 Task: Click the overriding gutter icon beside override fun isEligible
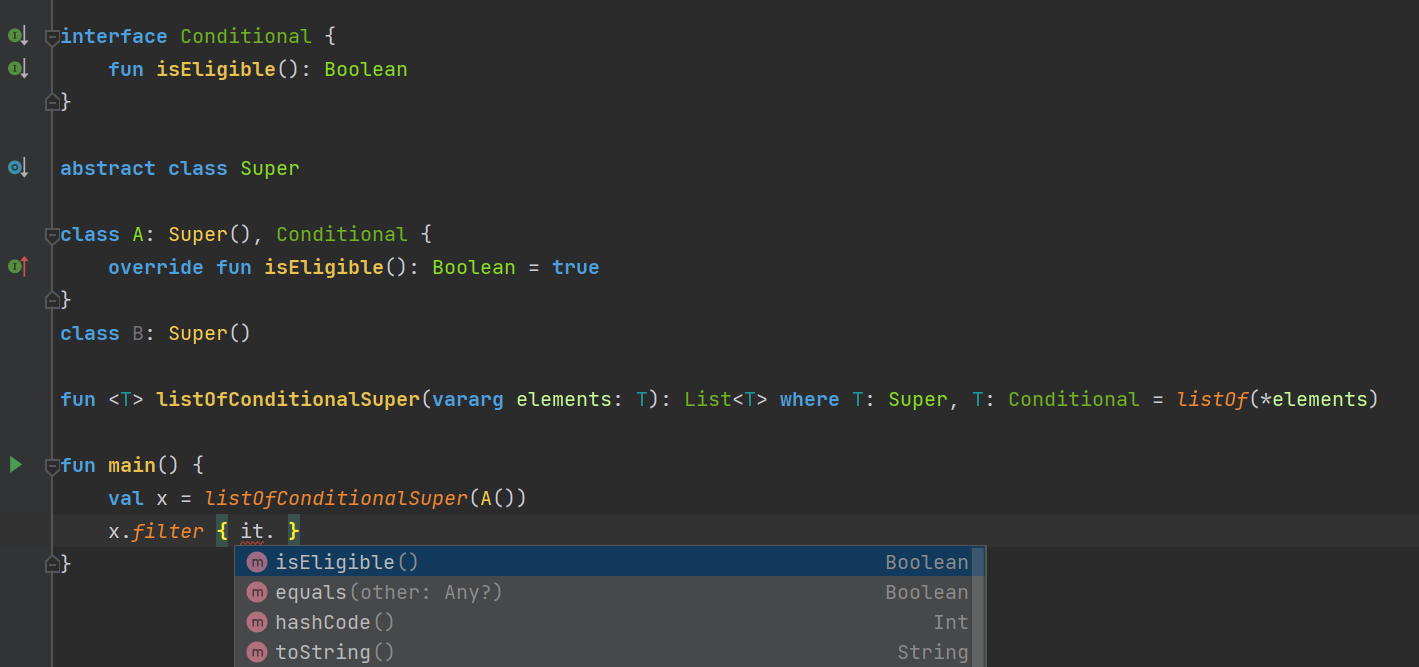tap(18, 266)
